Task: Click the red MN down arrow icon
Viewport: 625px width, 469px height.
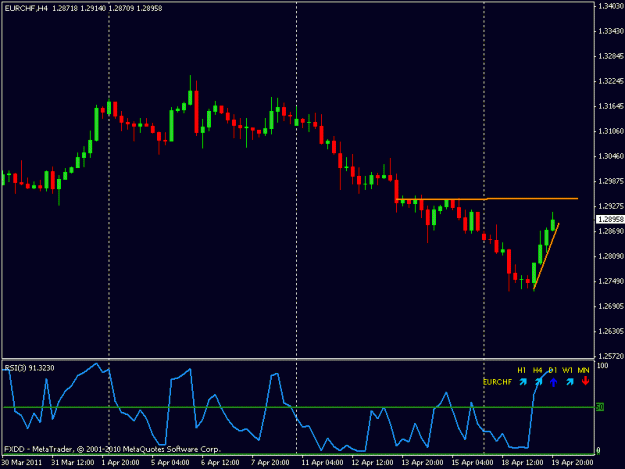Action: click(x=585, y=381)
